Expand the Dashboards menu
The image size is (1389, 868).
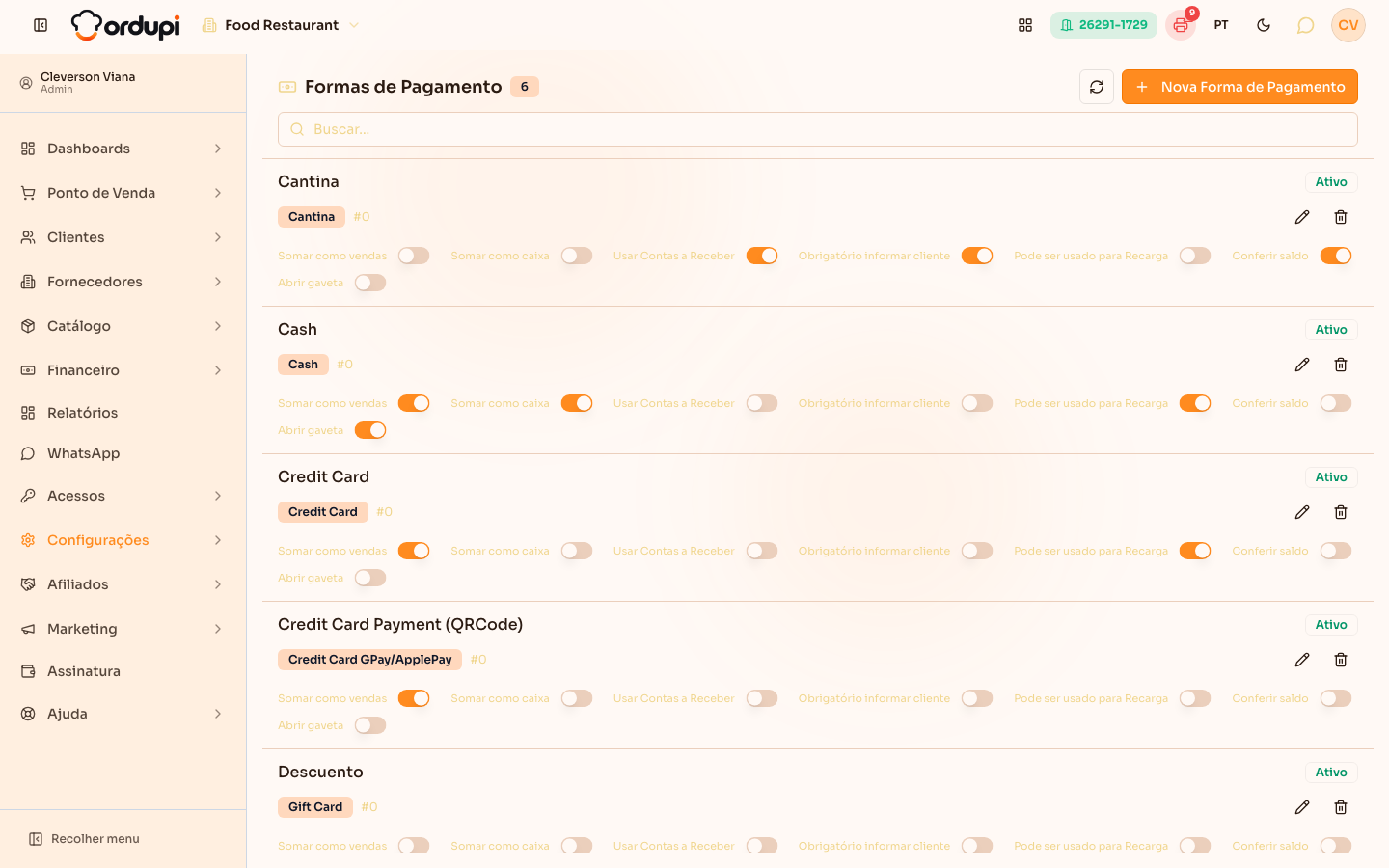(x=123, y=149)
